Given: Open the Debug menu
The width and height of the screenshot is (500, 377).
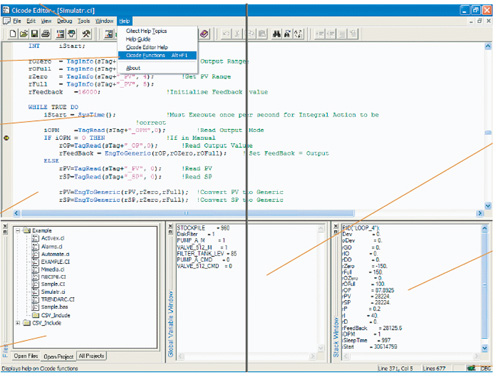Looking at the screenshot, I should coord(64,21).
